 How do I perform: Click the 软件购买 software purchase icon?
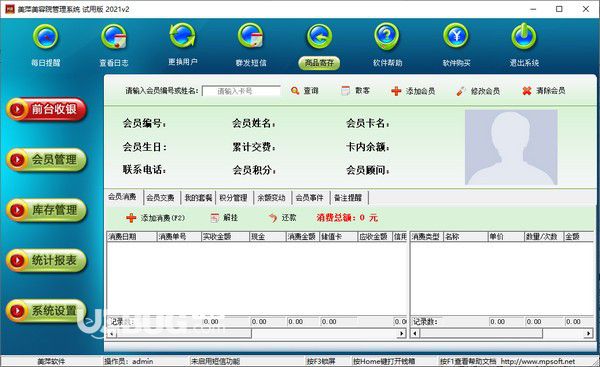click(x=456, y=36)
